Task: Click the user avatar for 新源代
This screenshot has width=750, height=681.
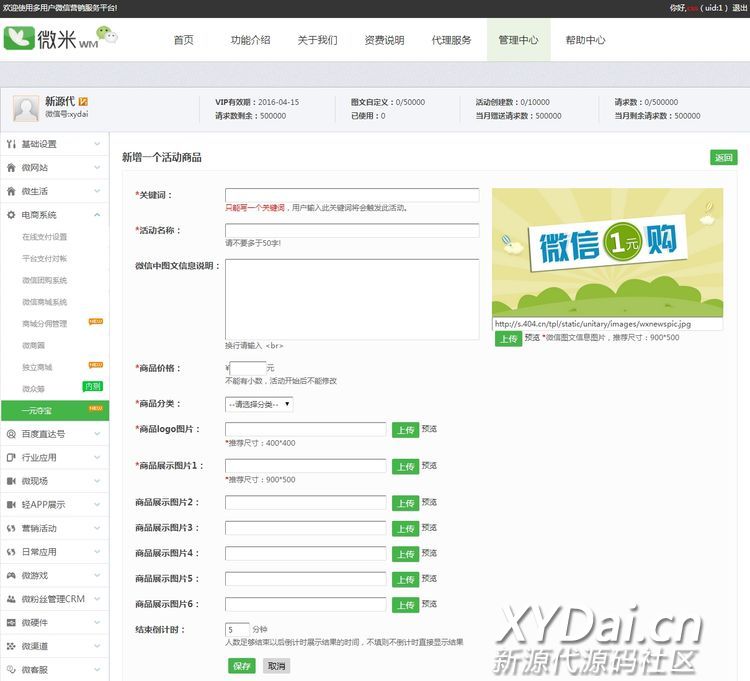Action: (x=26, y=109)
